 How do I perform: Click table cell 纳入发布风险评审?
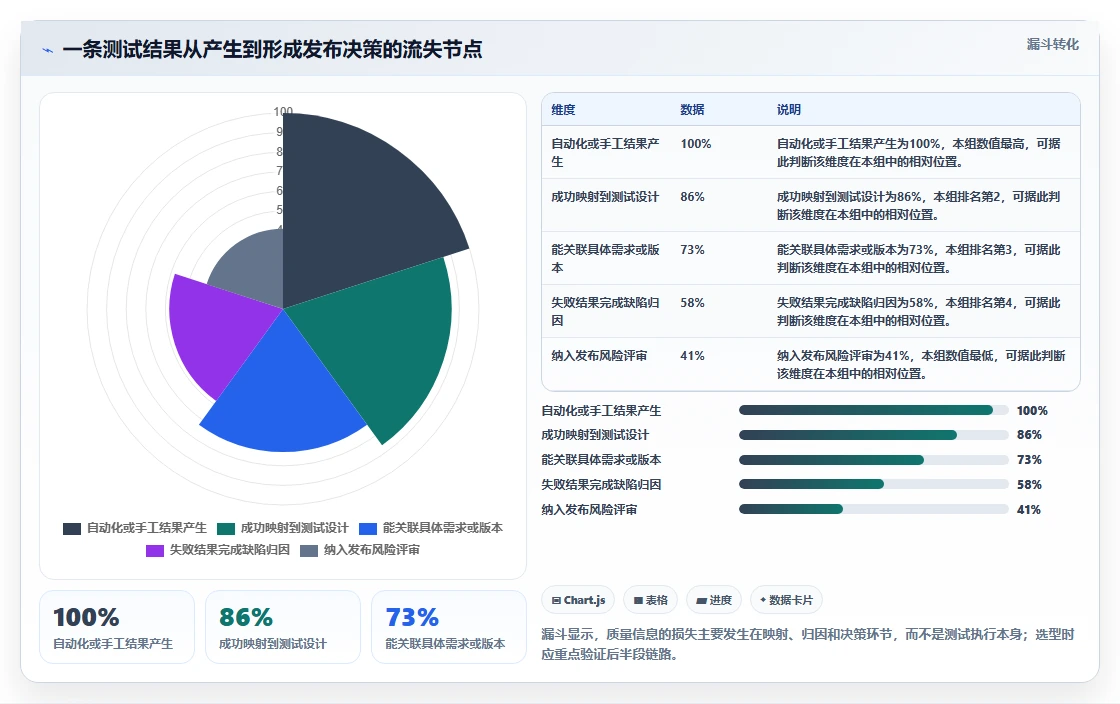tap(599, 356)
